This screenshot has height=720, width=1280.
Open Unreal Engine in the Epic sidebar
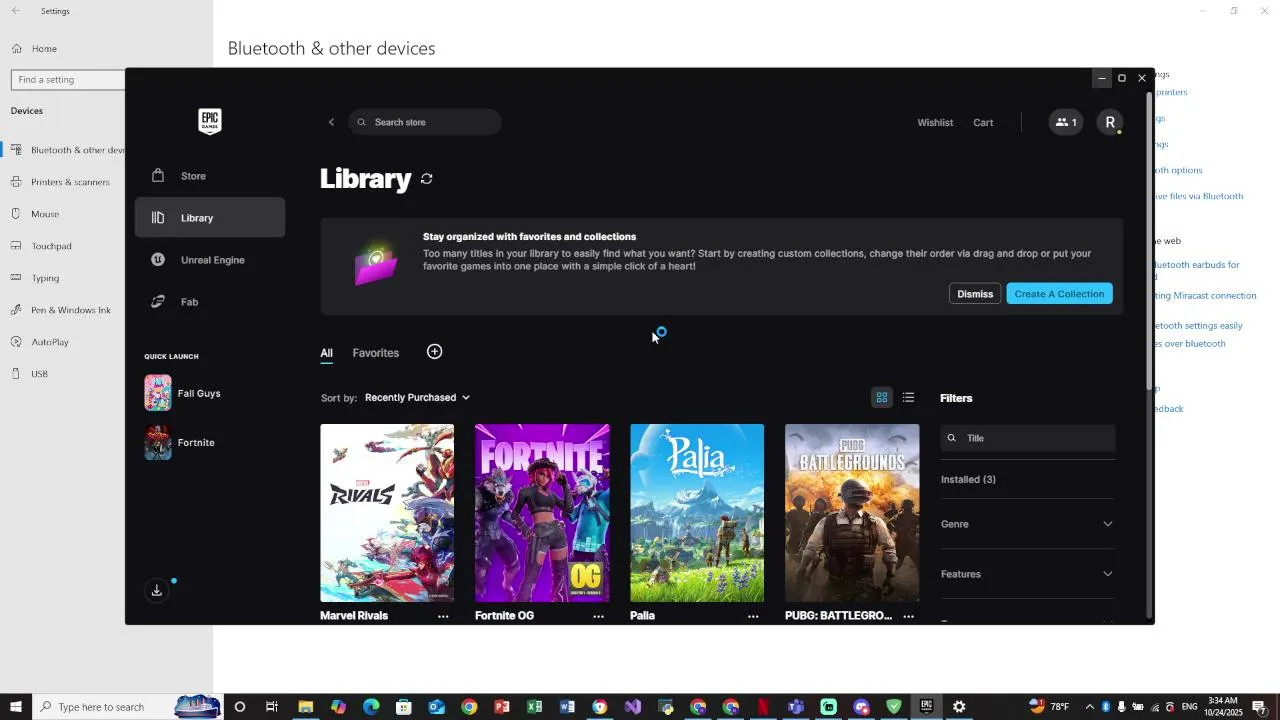[x=210, y=260]
